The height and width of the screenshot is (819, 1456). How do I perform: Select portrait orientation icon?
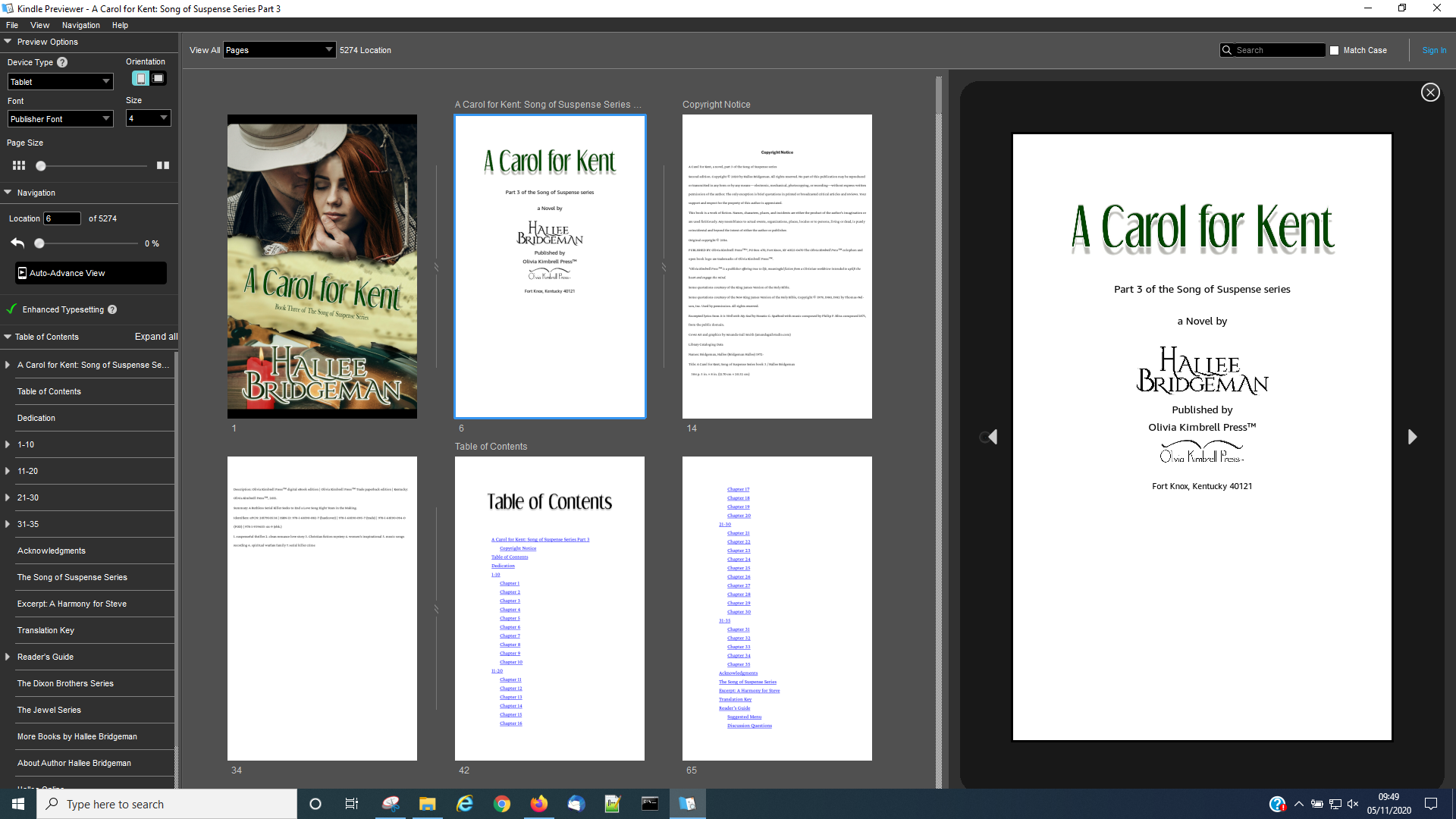[140, 78]
